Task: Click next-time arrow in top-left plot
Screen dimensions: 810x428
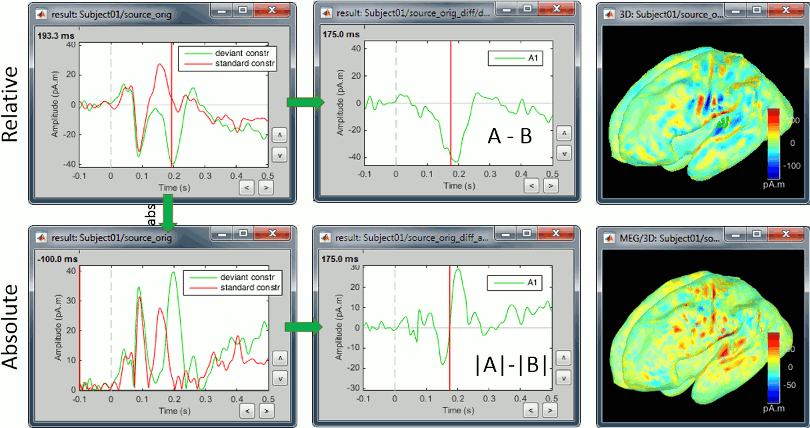Action: pyautogui.click(x=265, y=186)
